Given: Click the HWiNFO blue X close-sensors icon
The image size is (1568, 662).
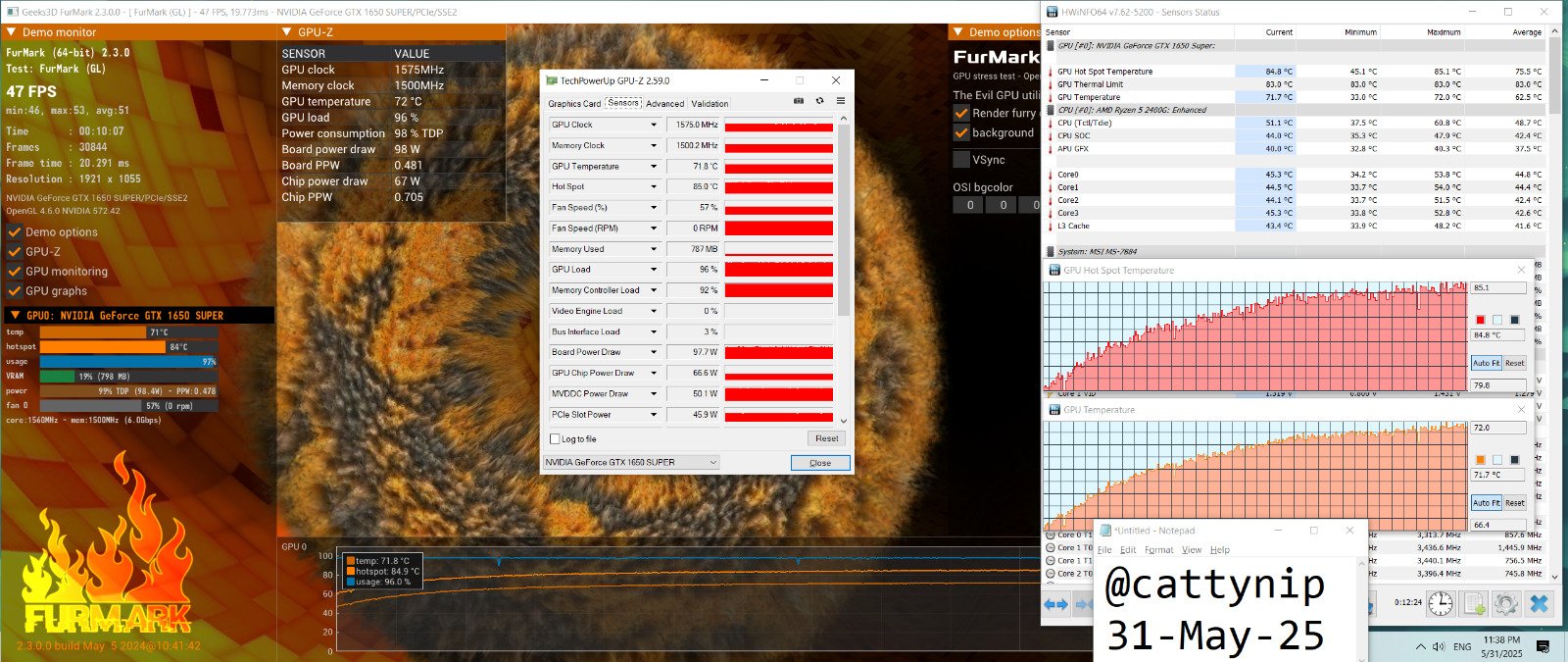Looking at the screenshot, I should [1540, 603].
